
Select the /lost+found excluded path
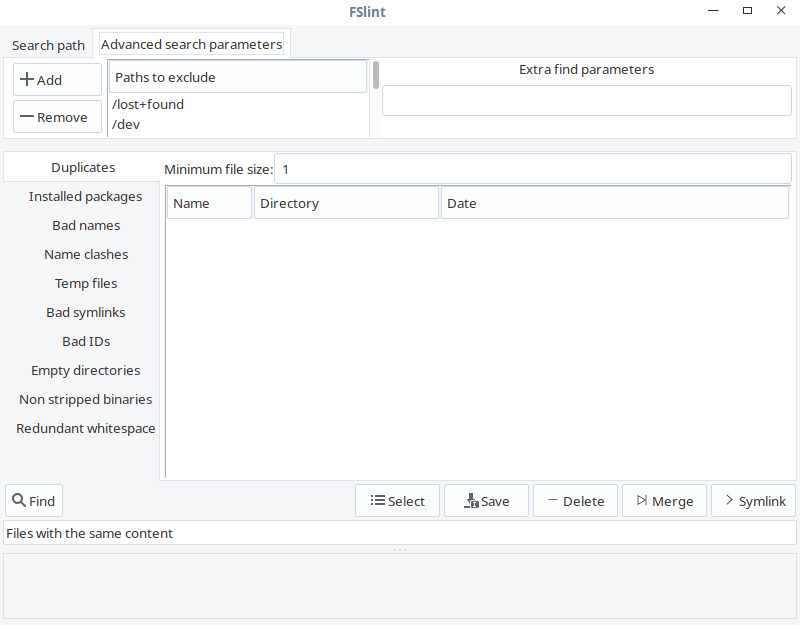[148, 104]
